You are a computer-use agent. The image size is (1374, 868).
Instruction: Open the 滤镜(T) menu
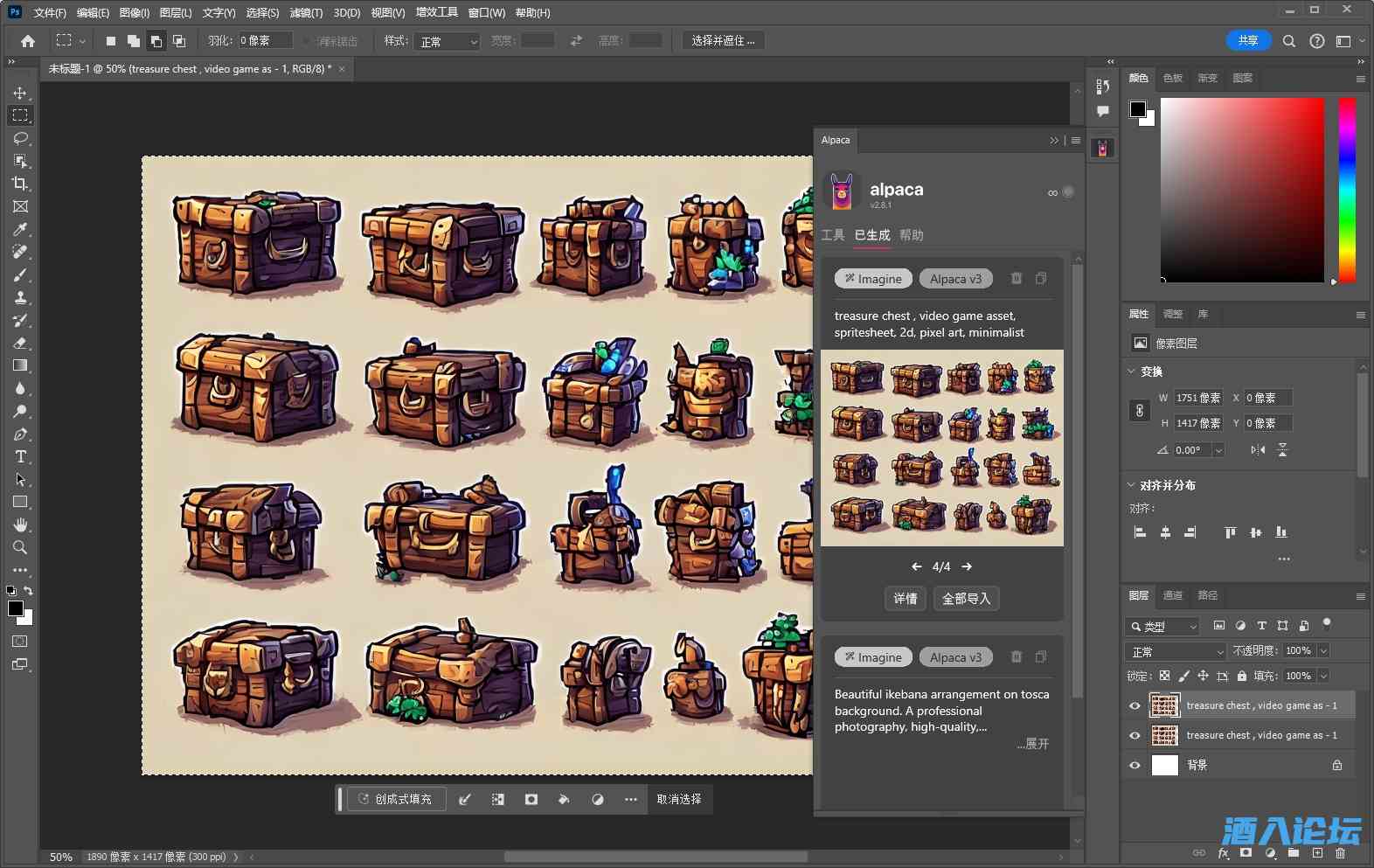[306, 13]
